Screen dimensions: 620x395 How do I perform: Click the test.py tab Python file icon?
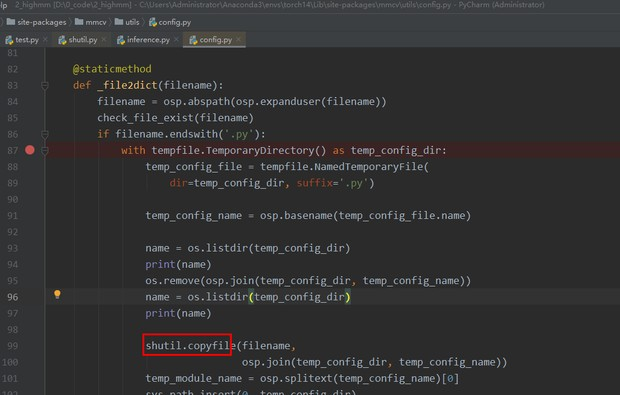[9, 40]
